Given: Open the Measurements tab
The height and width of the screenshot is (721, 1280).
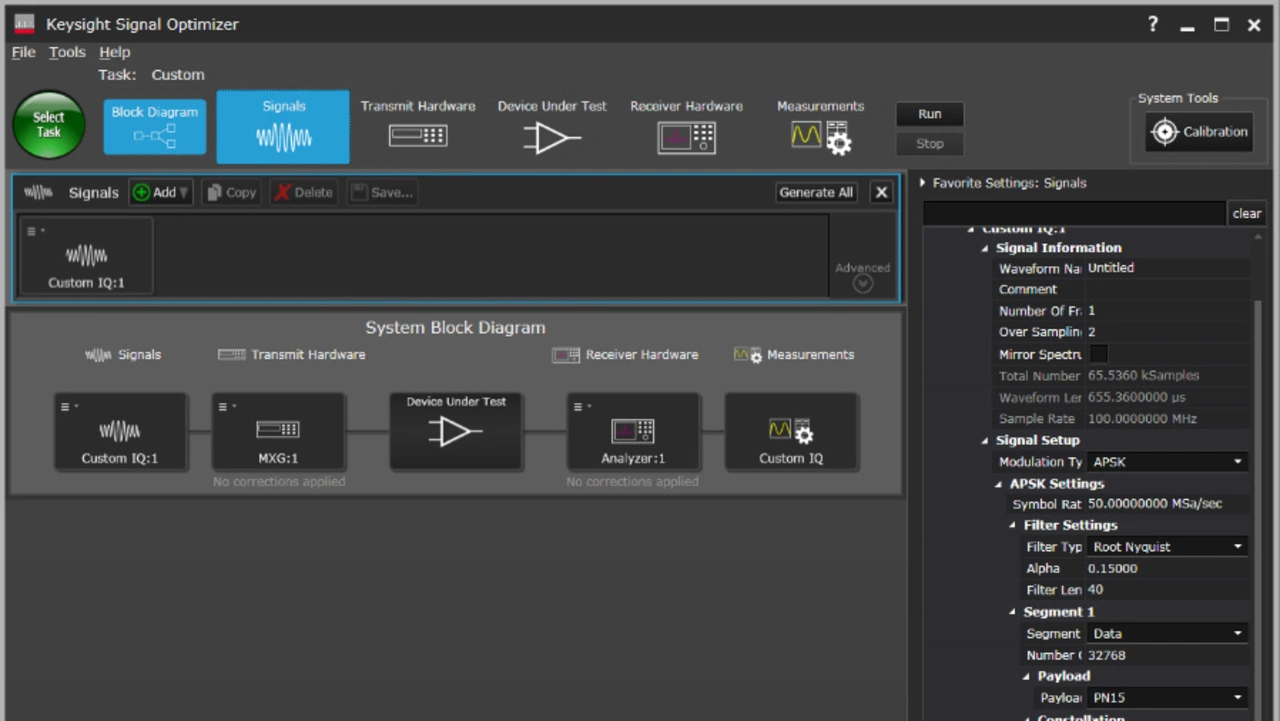Looking at the screenshot, I should point(820,126).
